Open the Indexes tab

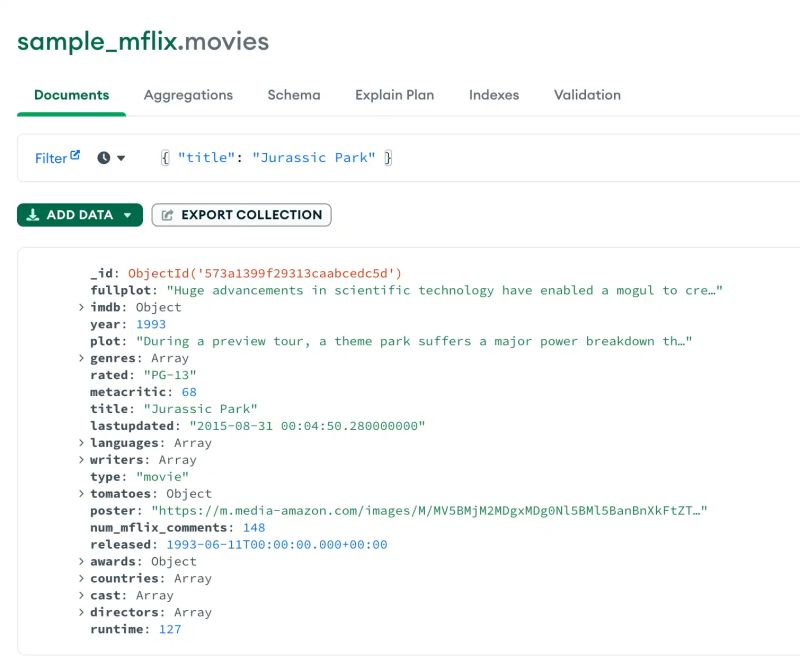495,95
